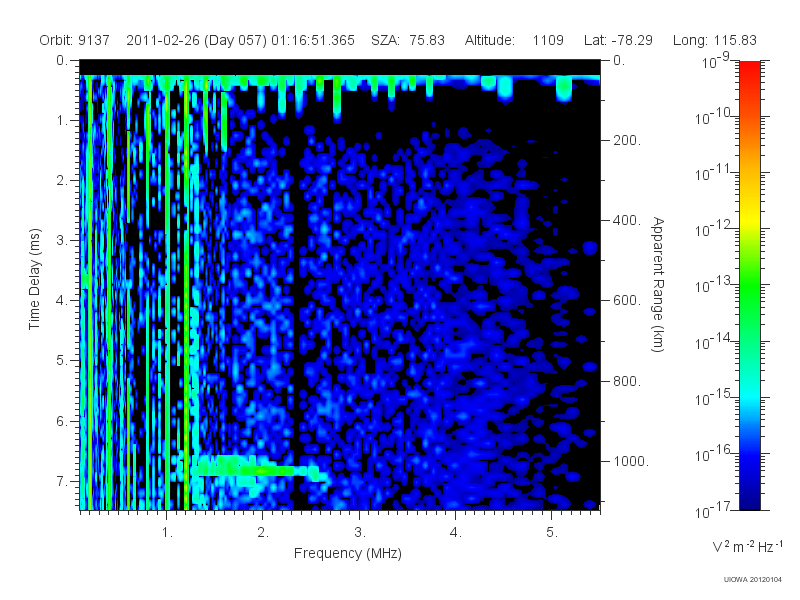Click the 'Altitude:' label
The image size is (800, 600).
(x=490, y=40)
